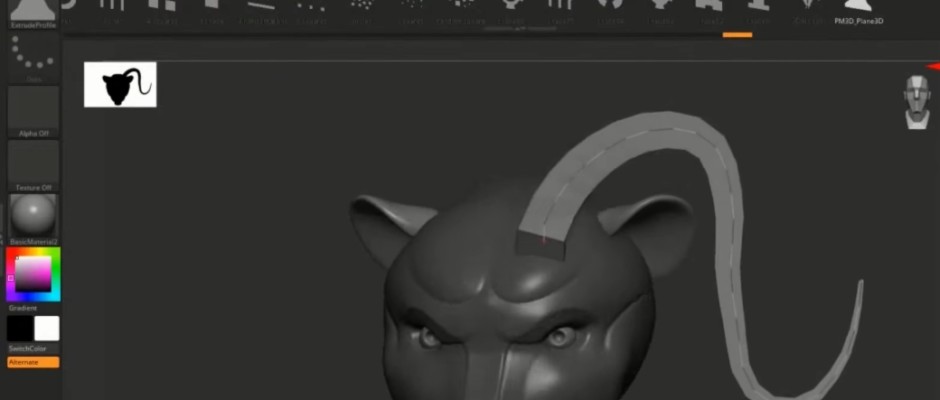This screenshot has height=400, width=940.
Task: Choose the scattered dots thumbnail in top shelf
Action: point(363,8)
